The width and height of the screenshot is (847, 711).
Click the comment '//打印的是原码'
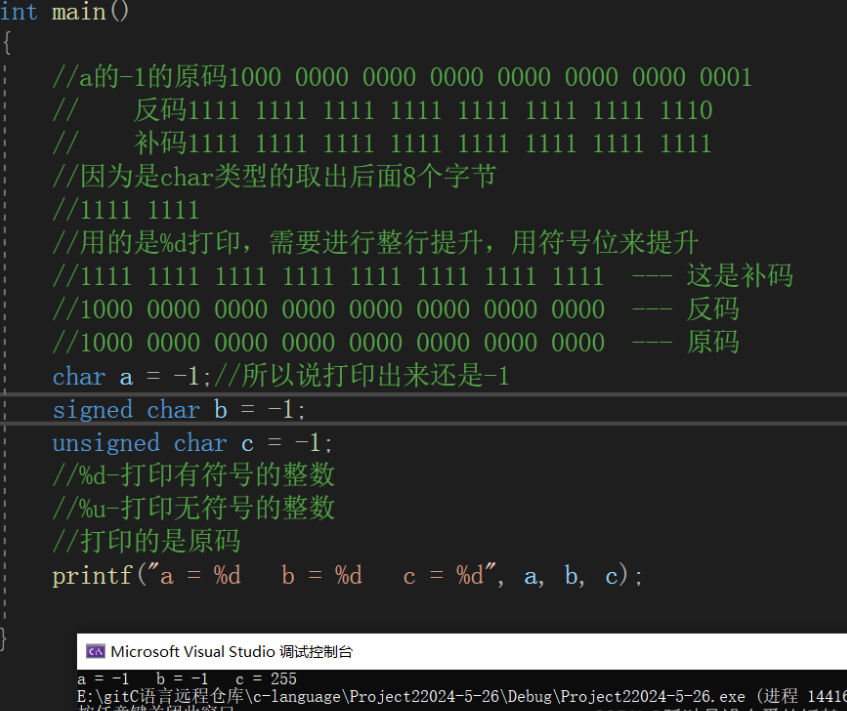tap(146, 541)
